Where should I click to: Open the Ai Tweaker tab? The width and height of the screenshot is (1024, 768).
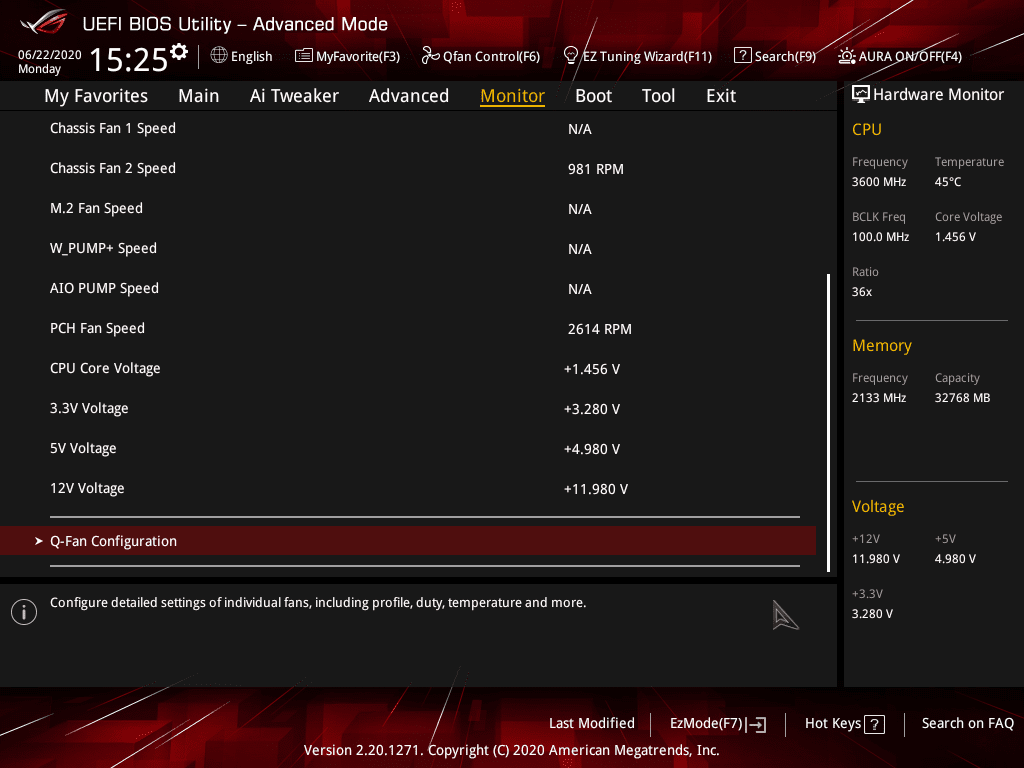[x=294, y=96]
